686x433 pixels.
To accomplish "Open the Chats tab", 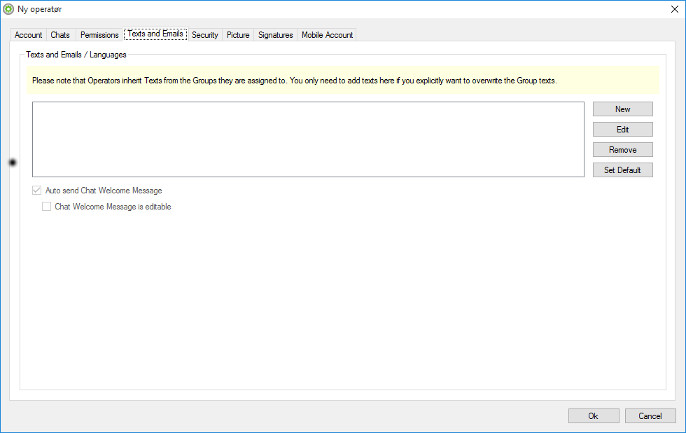I will click(x=60, y=35).
